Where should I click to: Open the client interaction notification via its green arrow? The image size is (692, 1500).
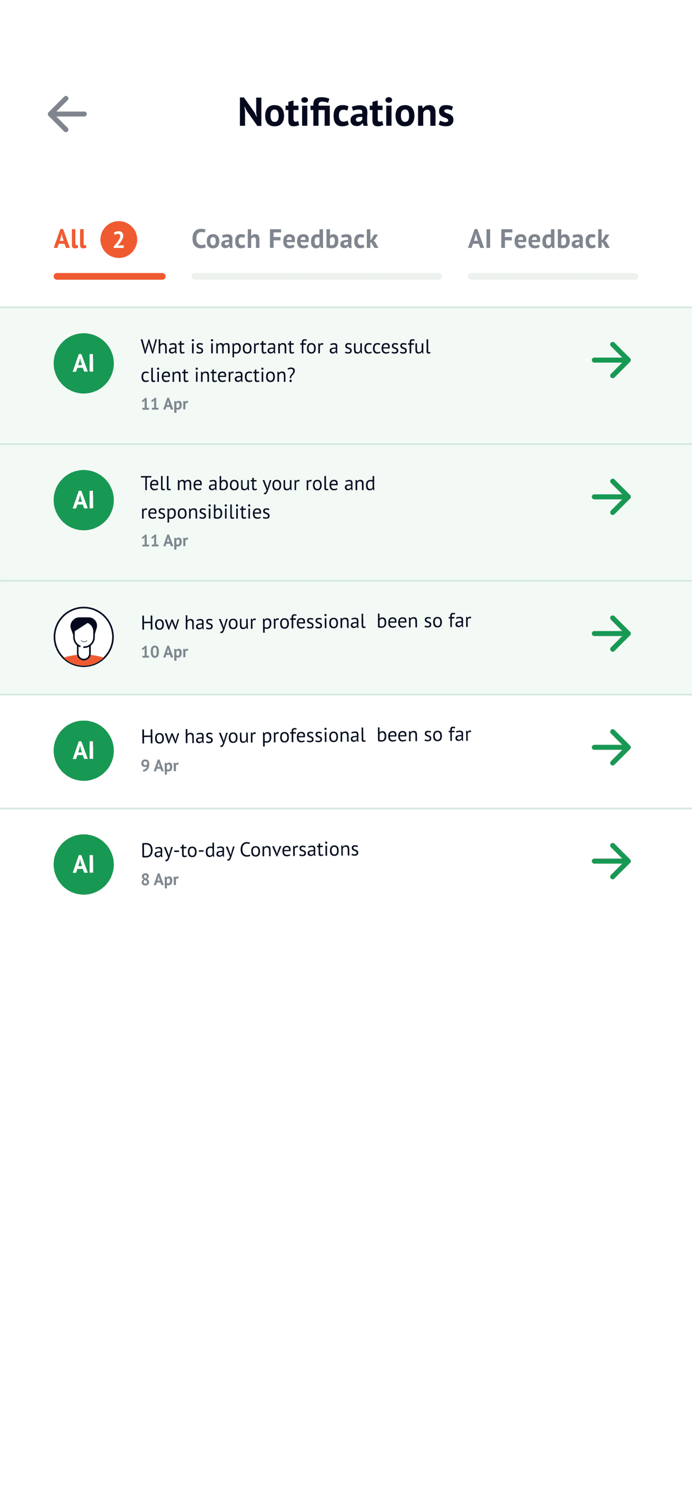coord(612,360)
